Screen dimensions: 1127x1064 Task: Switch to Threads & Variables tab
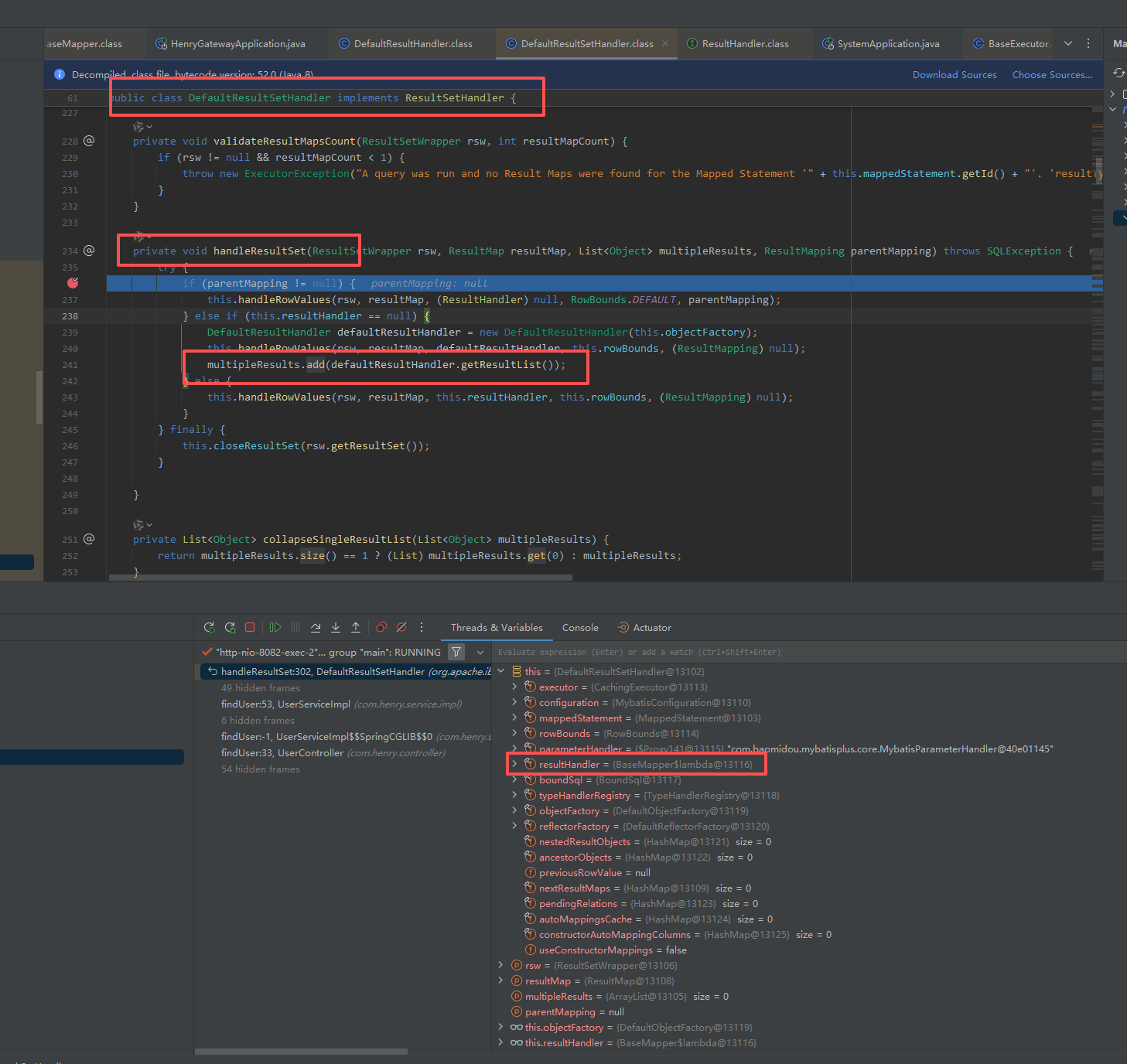[x=497, y=627]
